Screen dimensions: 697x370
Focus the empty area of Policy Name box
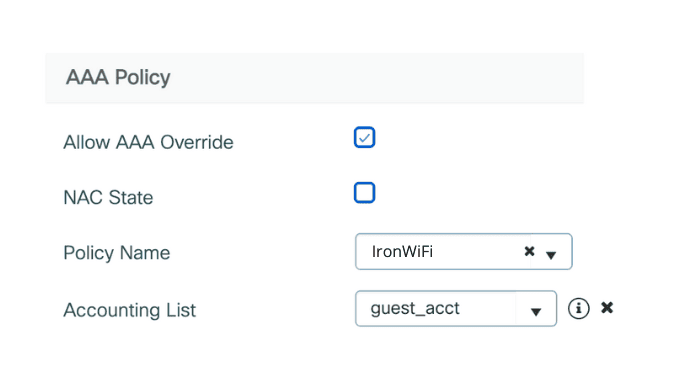tap(478, 252)
